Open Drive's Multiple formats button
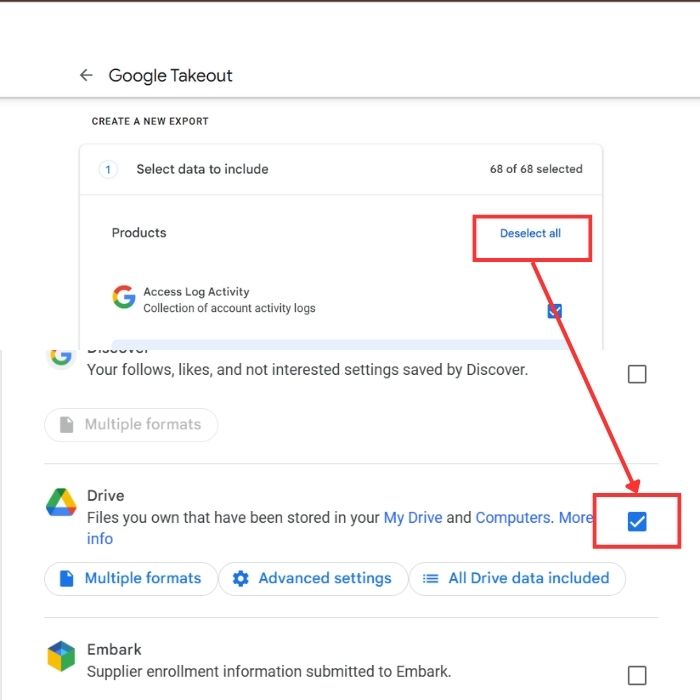 [x=131, y=579]
